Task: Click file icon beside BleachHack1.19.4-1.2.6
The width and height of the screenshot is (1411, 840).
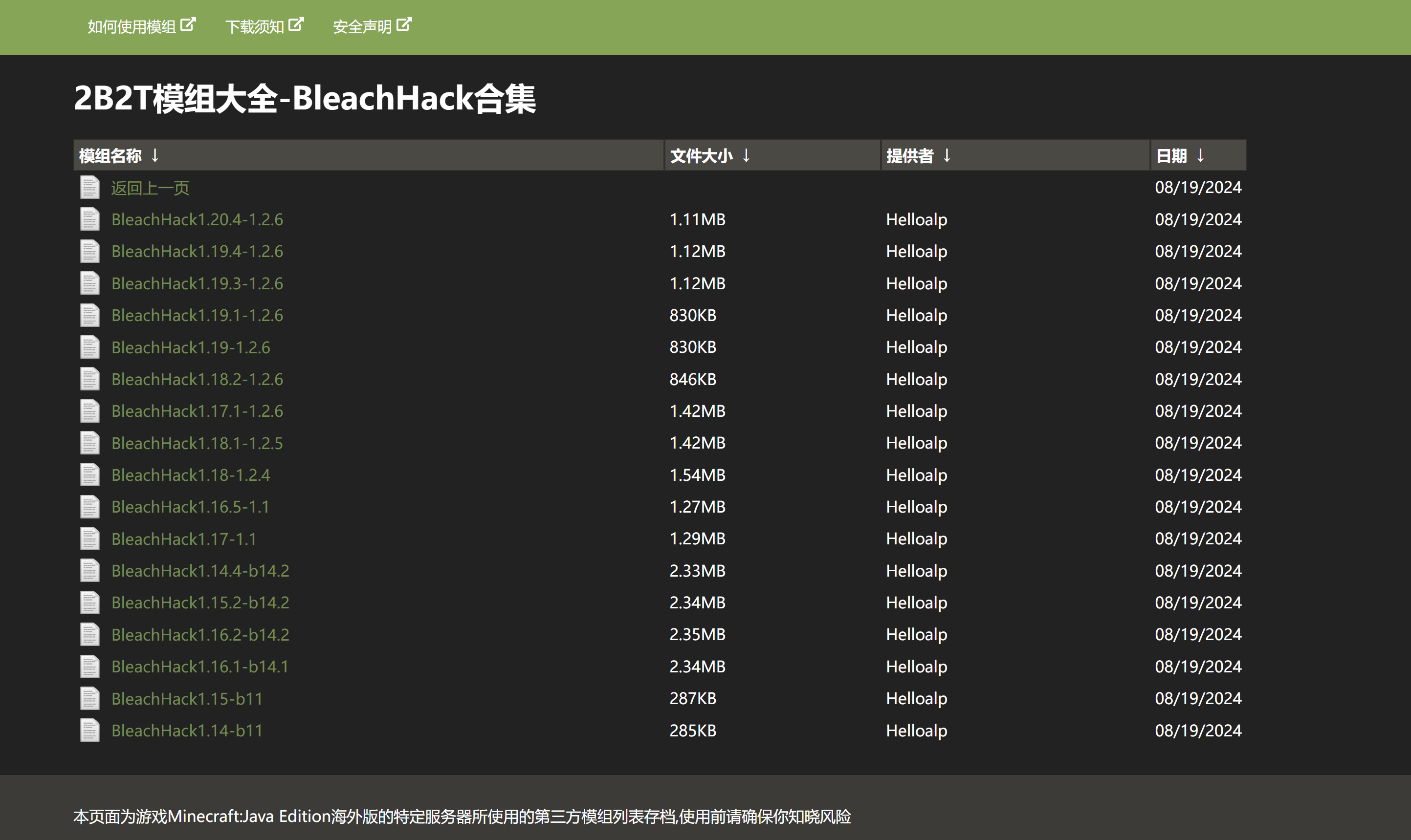Action: point(89,251)
